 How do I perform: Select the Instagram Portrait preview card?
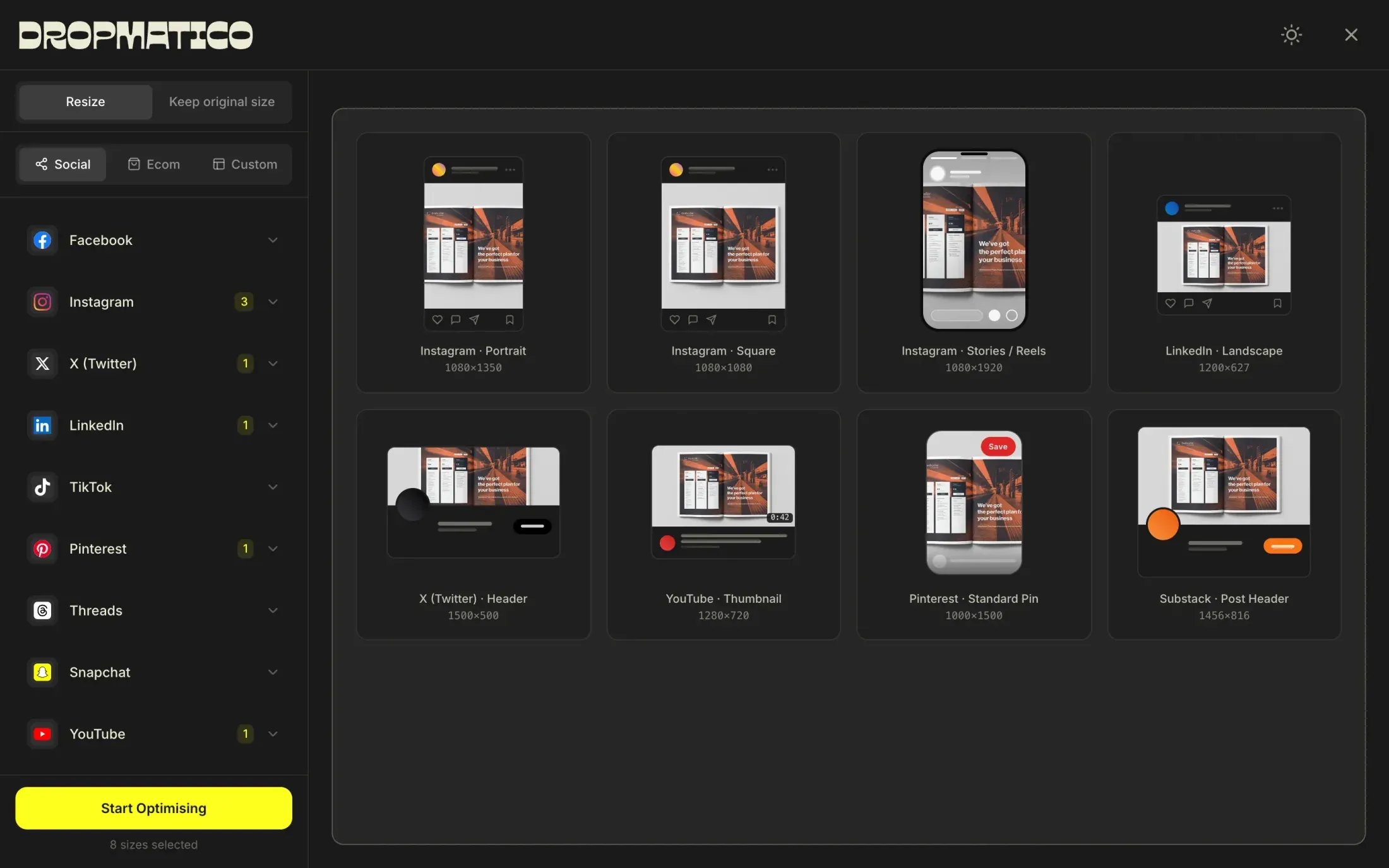tap(473, 263)
